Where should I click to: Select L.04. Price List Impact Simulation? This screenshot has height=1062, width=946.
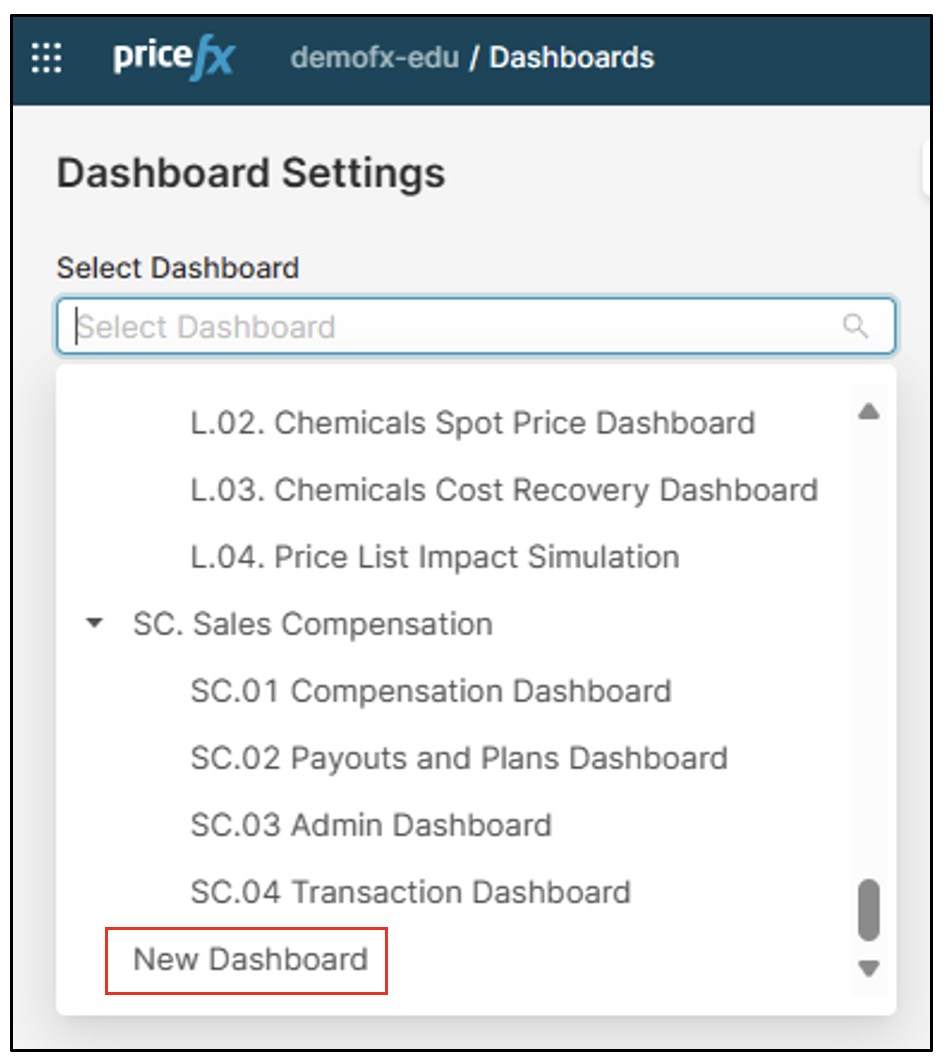435,557
